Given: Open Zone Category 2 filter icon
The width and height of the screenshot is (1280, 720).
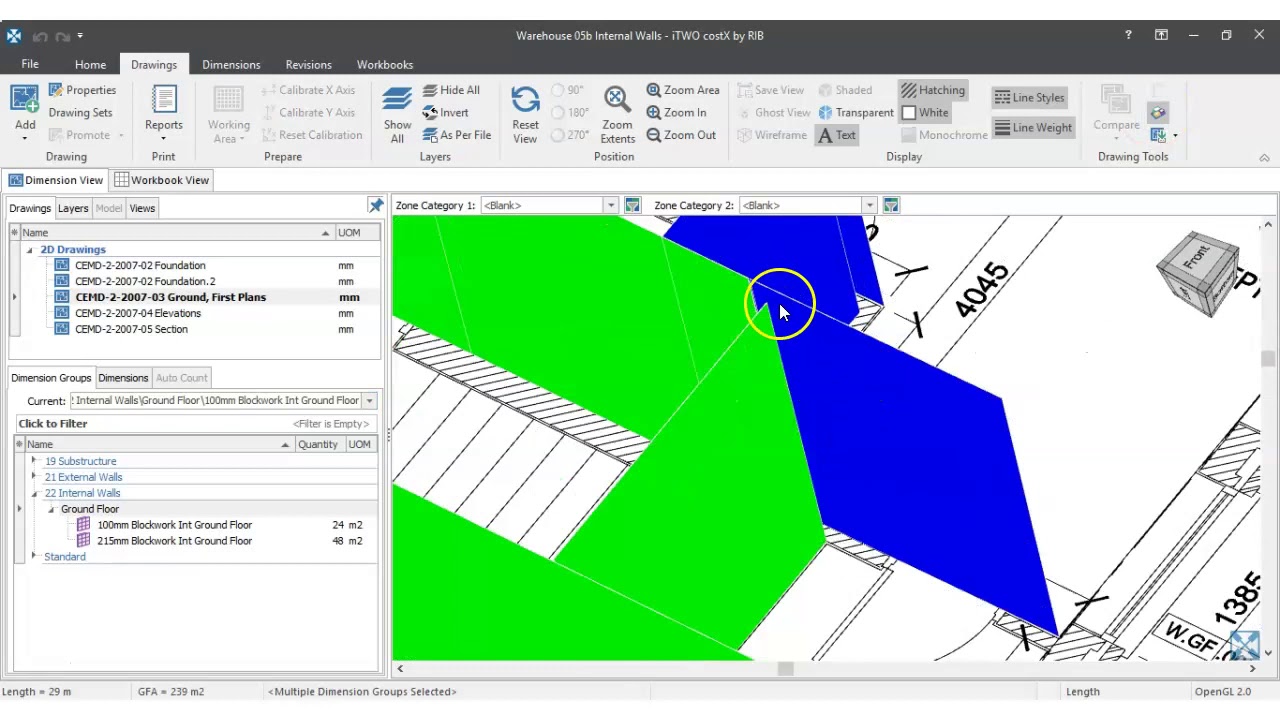Looking at the screenshot, I should (891, 205).
